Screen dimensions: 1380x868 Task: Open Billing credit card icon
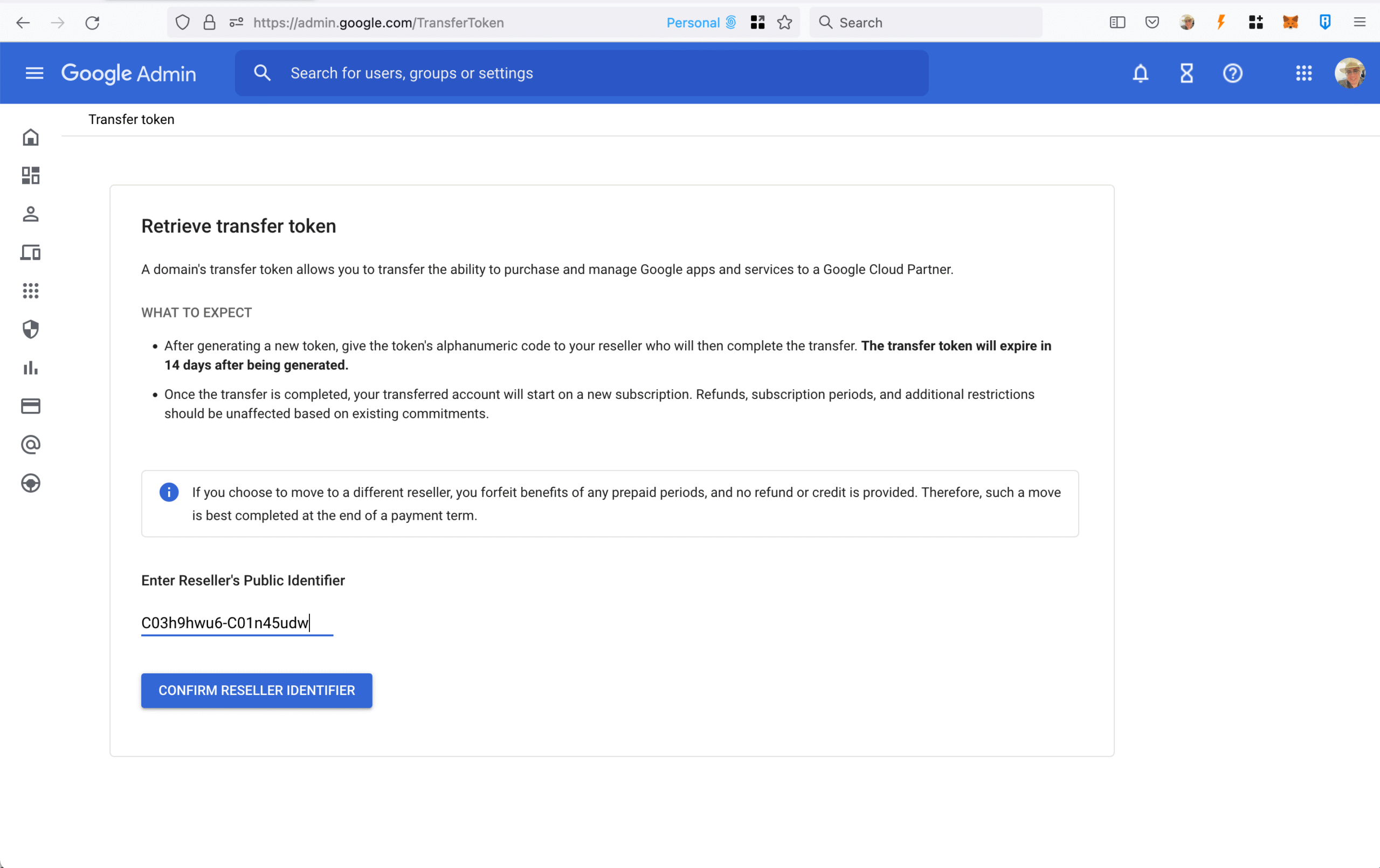[31, 406]
